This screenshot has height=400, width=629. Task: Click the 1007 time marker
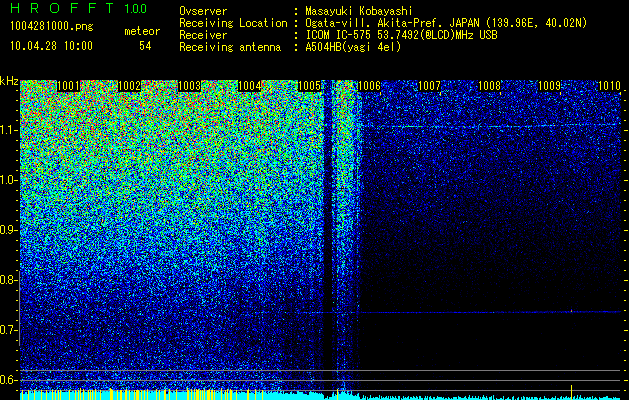click(x=429, y=86)
